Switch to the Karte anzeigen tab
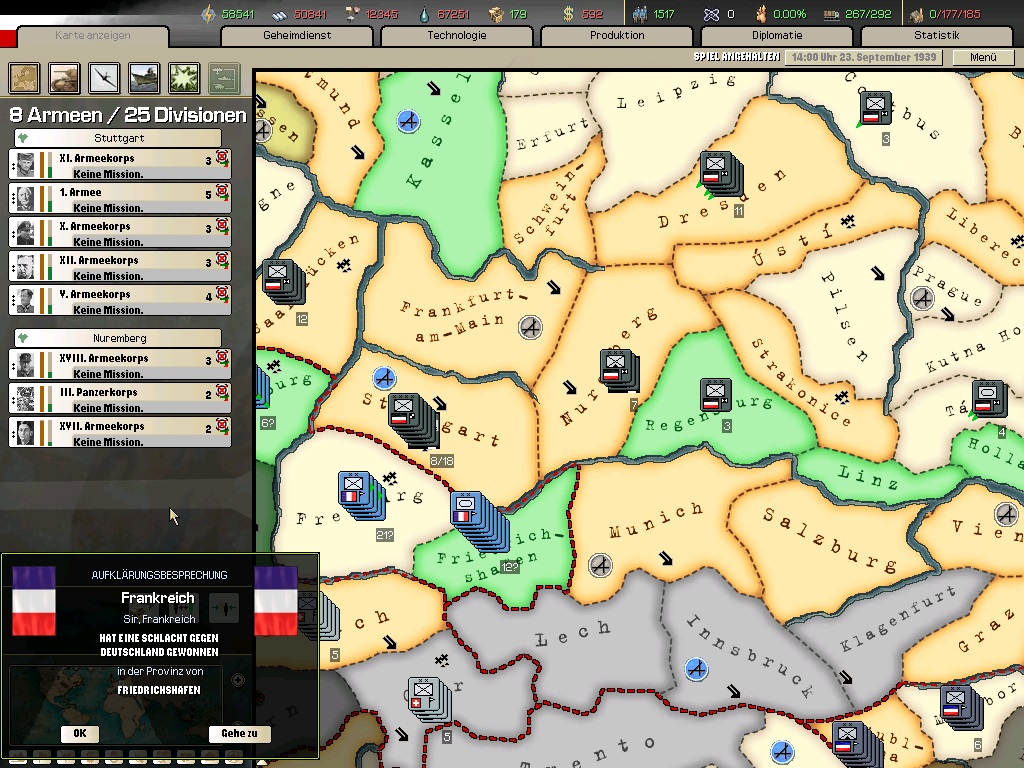 pos(93,35)
